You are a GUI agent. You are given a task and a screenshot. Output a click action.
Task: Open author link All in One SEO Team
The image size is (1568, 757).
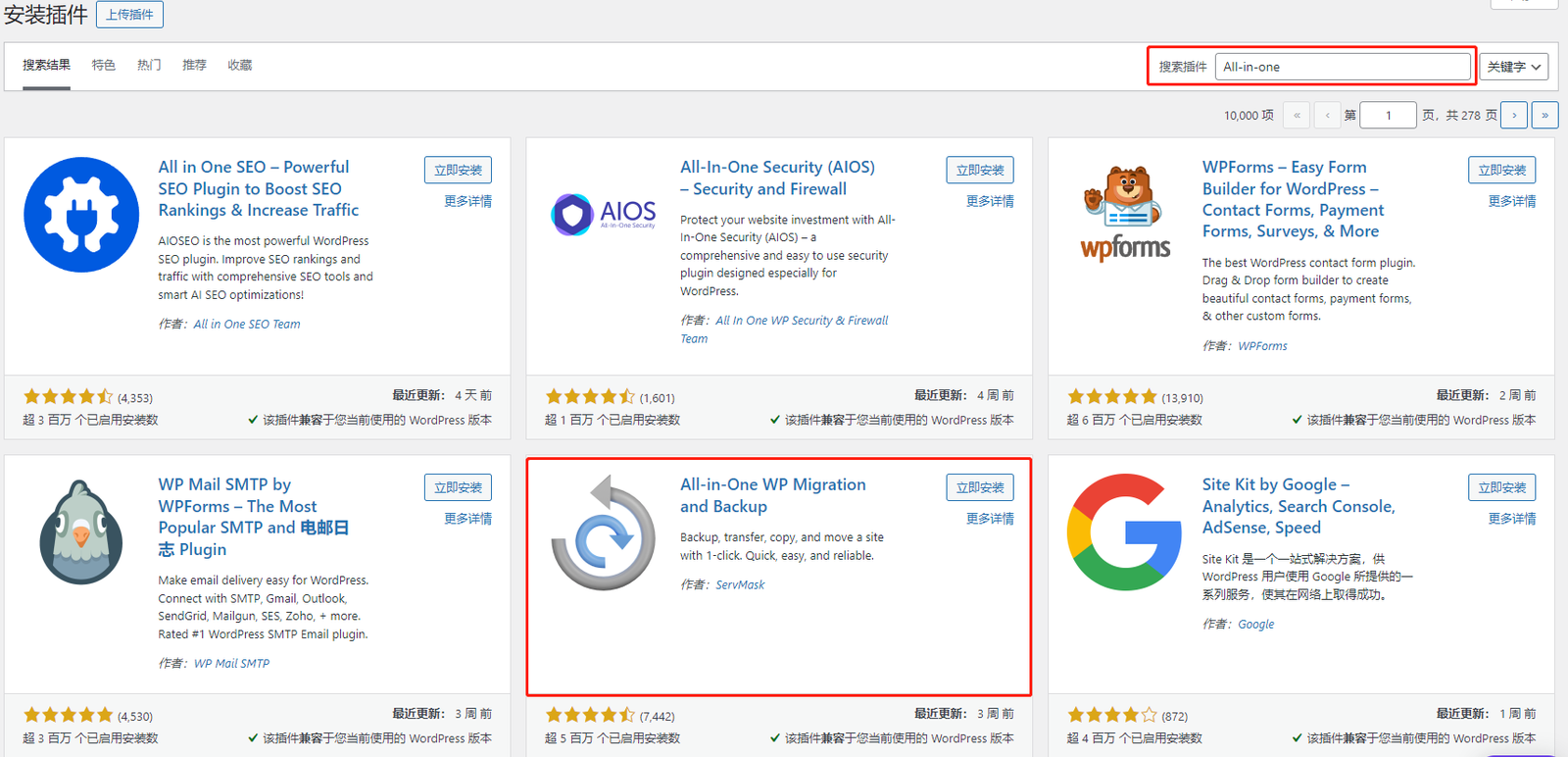pos(247,325)
